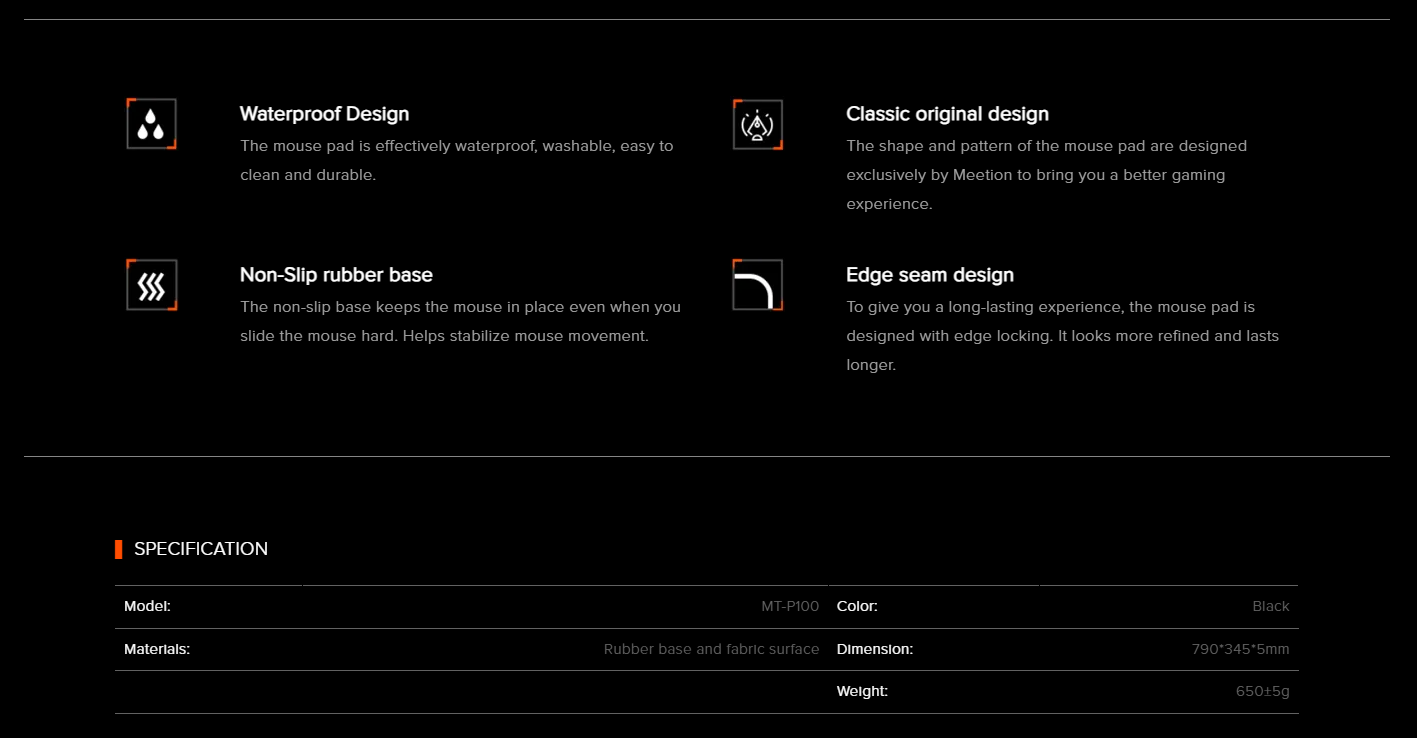Image resolution: width=1417 pixels, height=738 pixels.
Task: Click the 'Helps stabilize mouse movement' paragraph
Action: click(460, 321)
